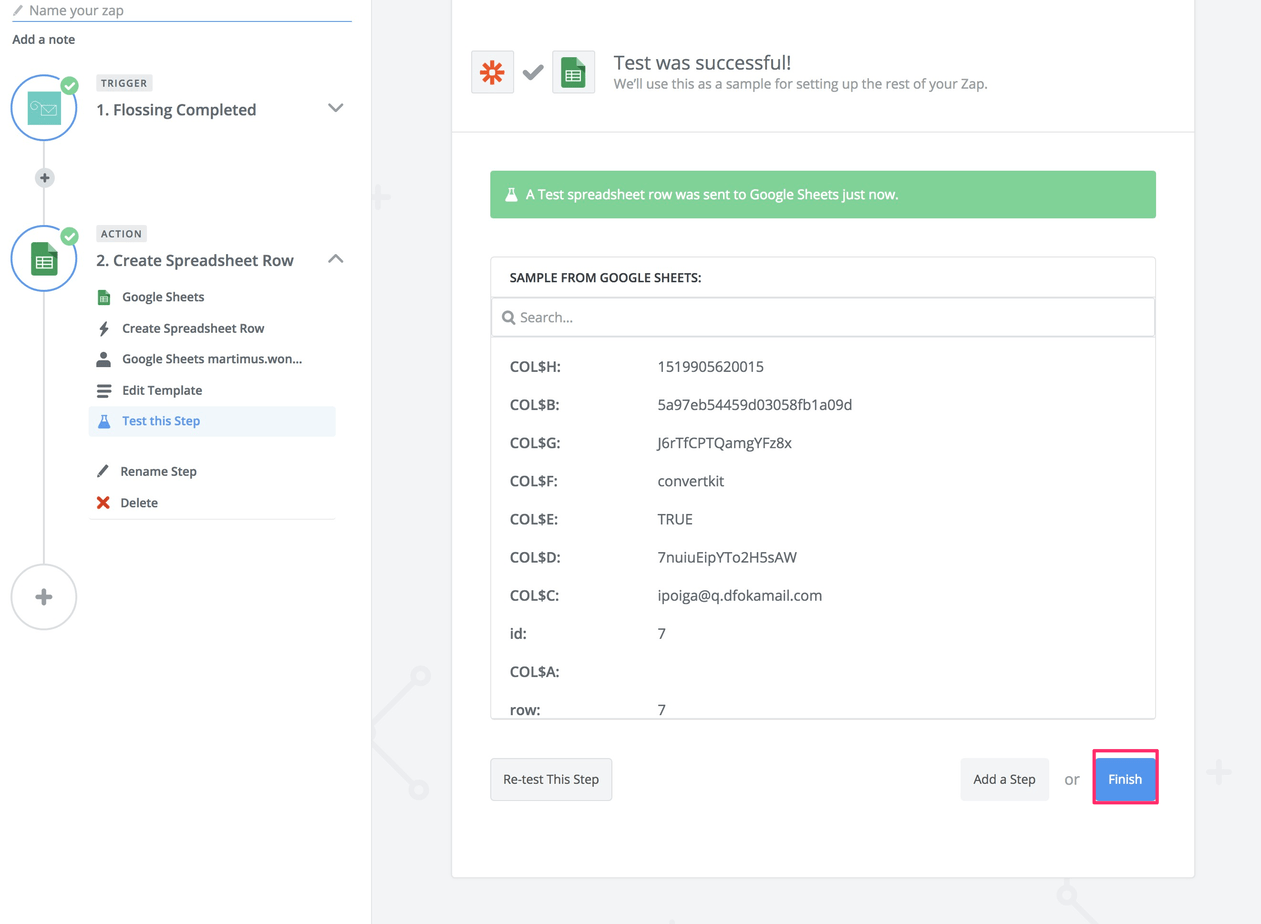This screenshot has height=924, width=1261.
Task: Click the lightning bolt action icon
Action: tap(103, 328)
